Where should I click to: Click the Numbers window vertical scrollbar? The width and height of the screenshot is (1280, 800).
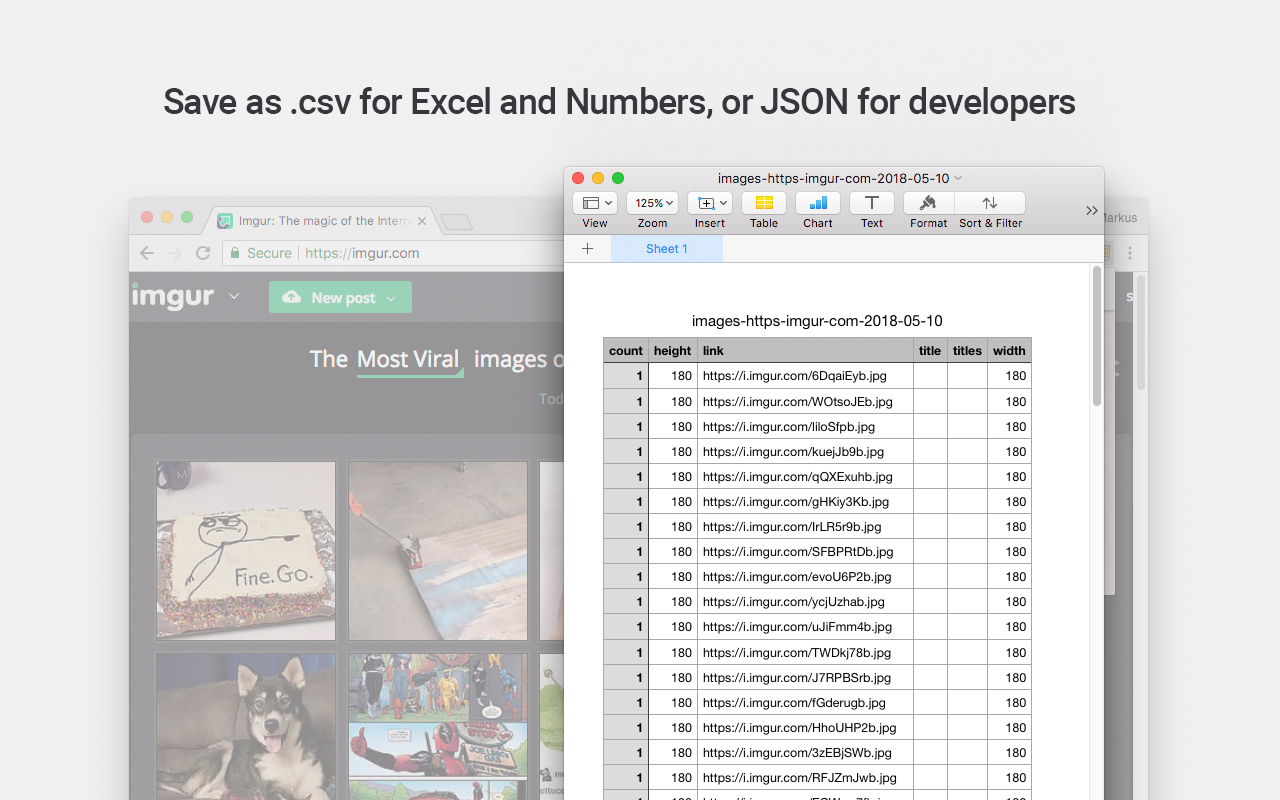pos(1096,335)
